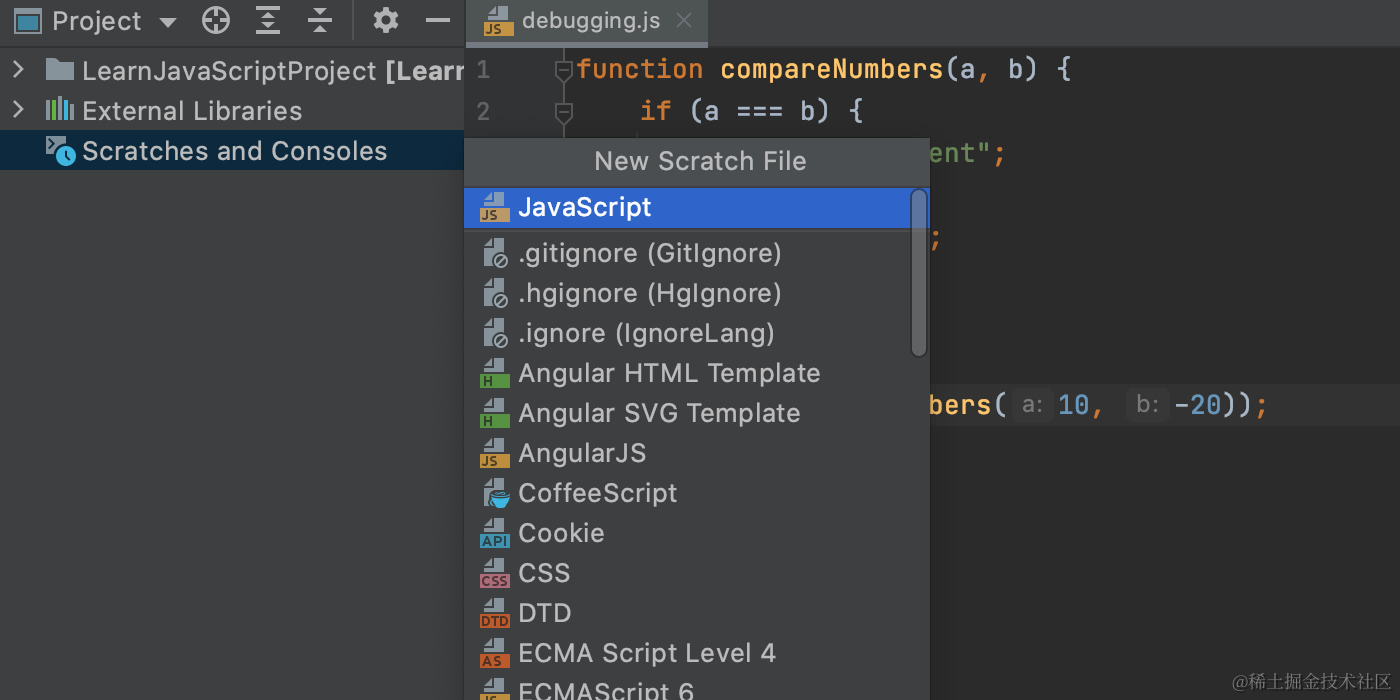
Task: Click the CoffeeScript file type icon
Action: click(495, 493)
